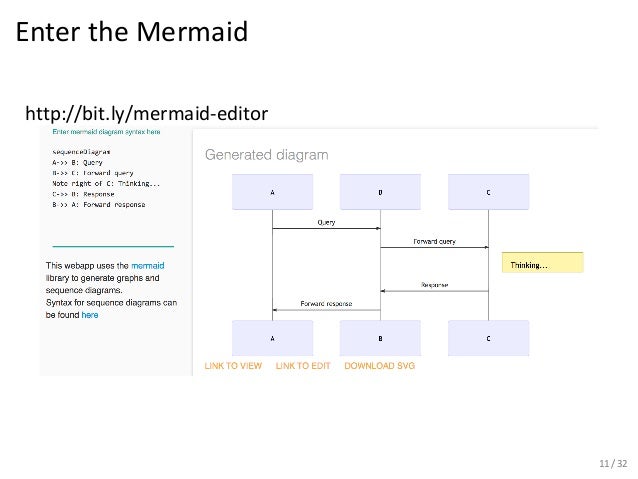Click bottom participant box B
This screenshot has height=479, width=638.
coord(380,338)
